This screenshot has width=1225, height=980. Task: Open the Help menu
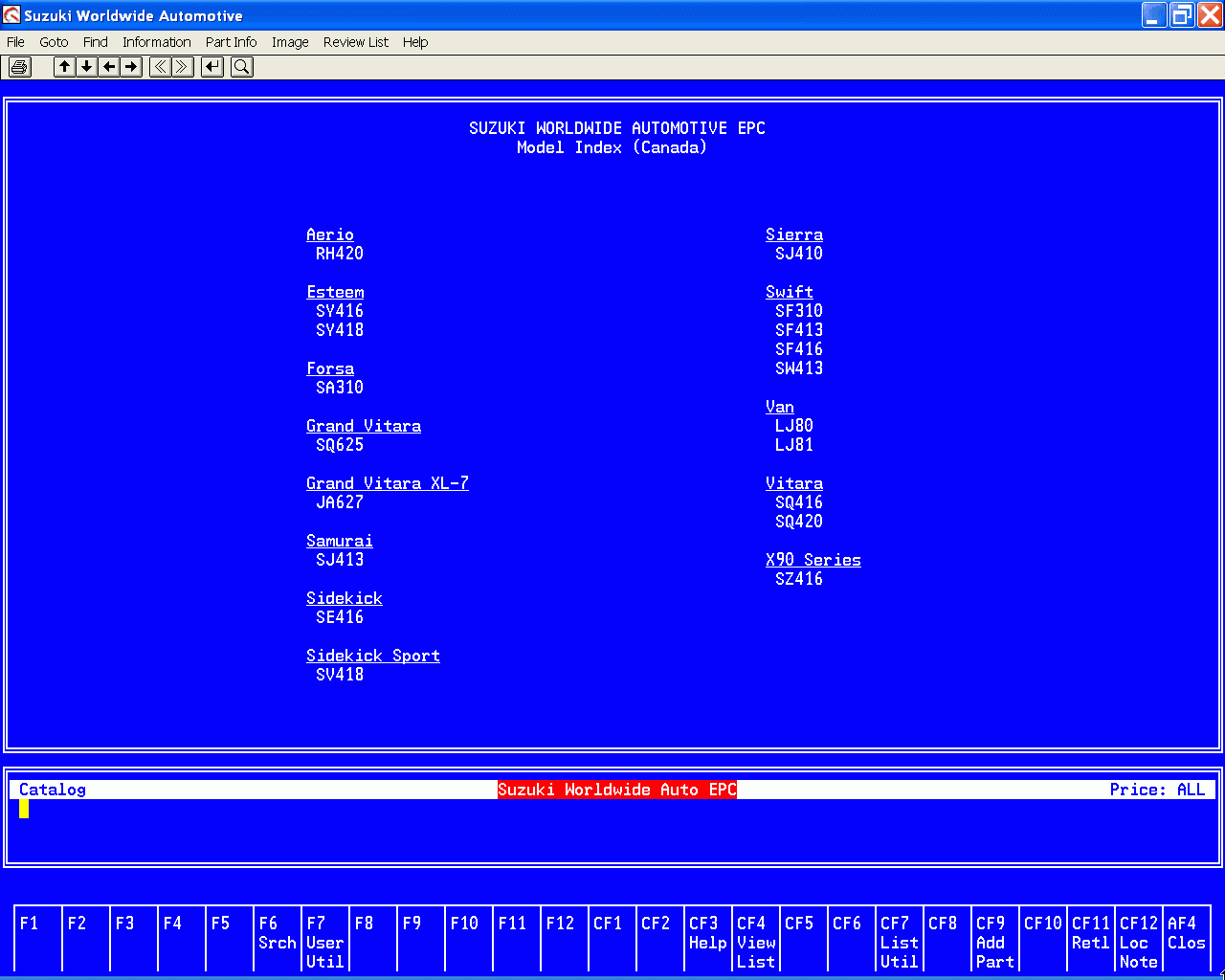click(415, 42)
